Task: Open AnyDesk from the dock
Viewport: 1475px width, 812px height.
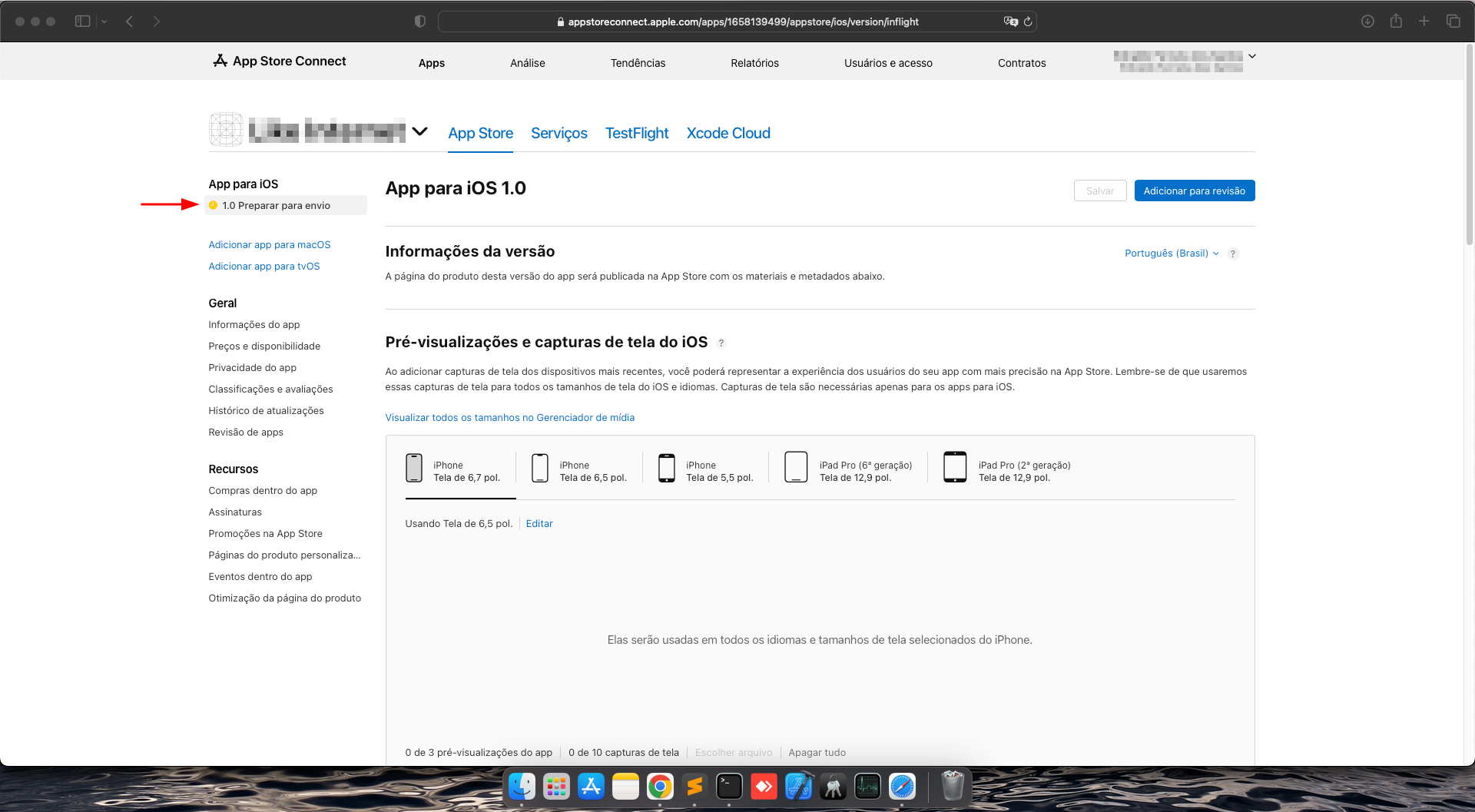Action: tap(764, 787)
